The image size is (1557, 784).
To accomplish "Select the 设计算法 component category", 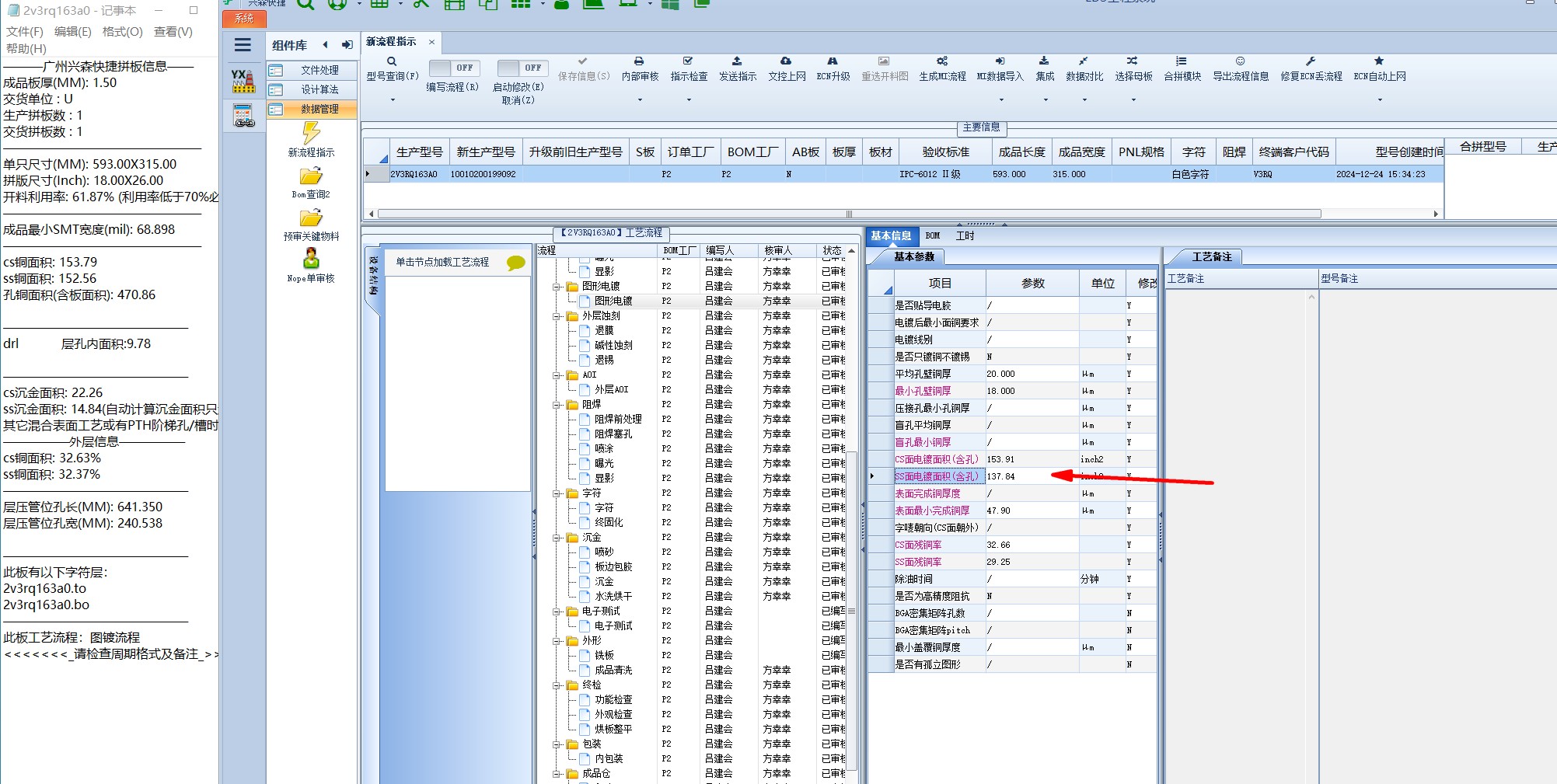I will pos(312,90).
